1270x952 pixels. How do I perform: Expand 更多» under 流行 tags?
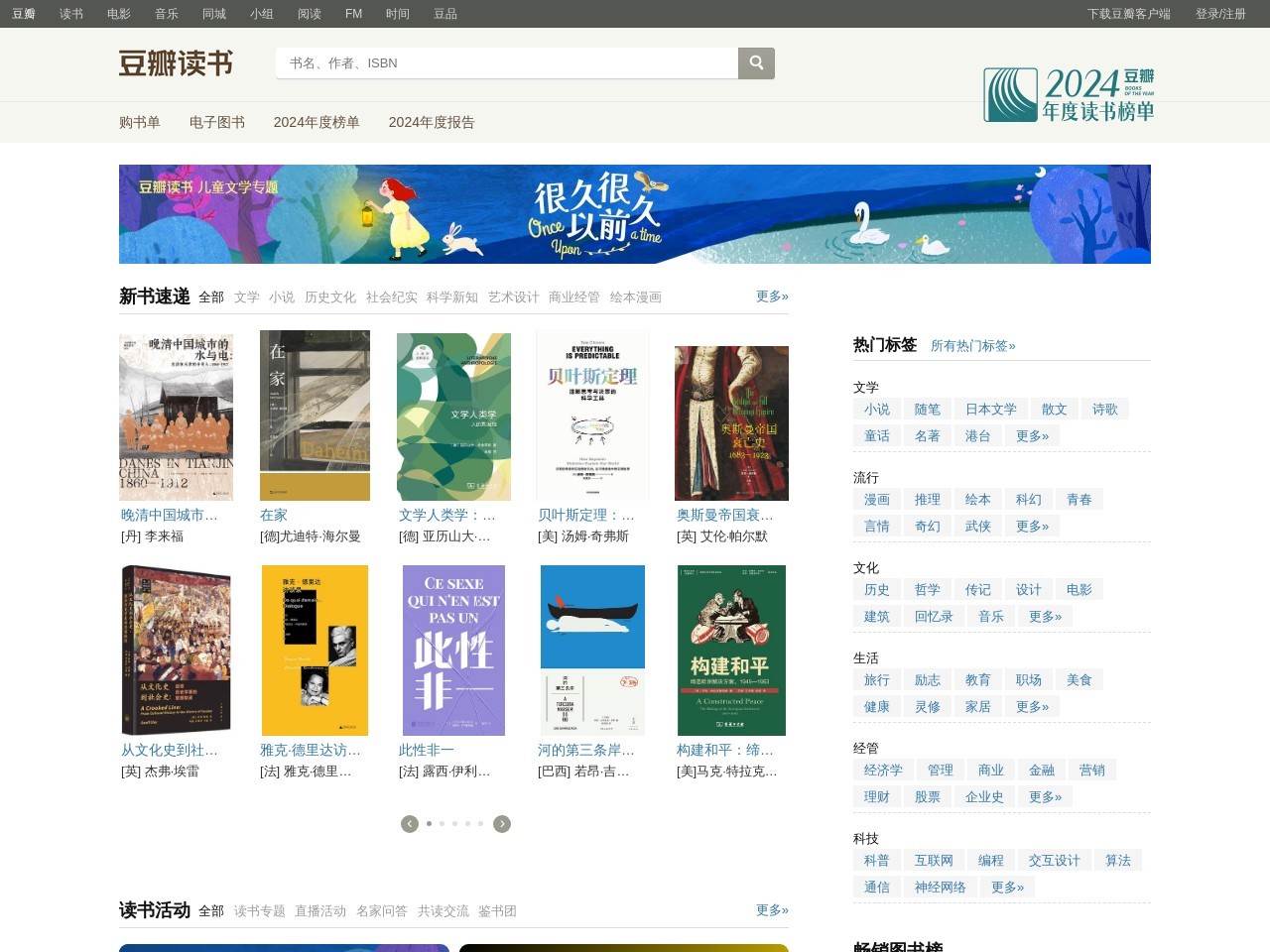pos(1033,526)
